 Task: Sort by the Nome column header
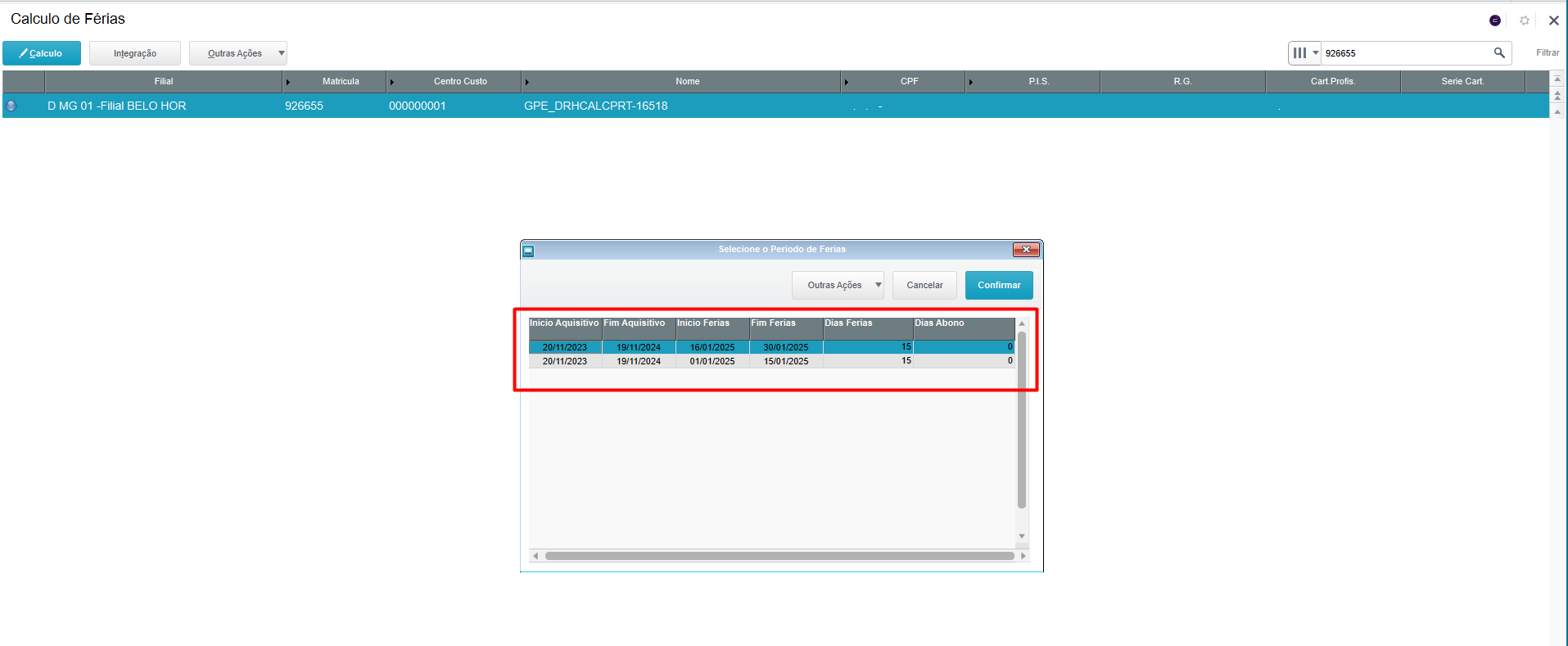coord(682,81)
